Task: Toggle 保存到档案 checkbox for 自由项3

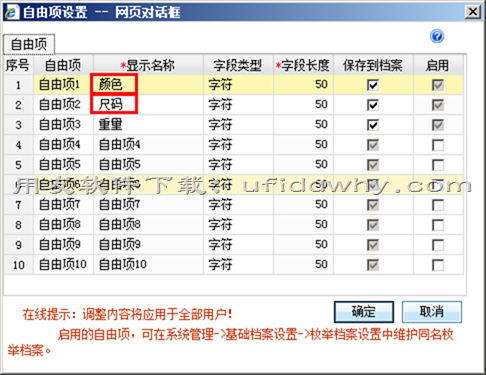Action: pos(373,125)
